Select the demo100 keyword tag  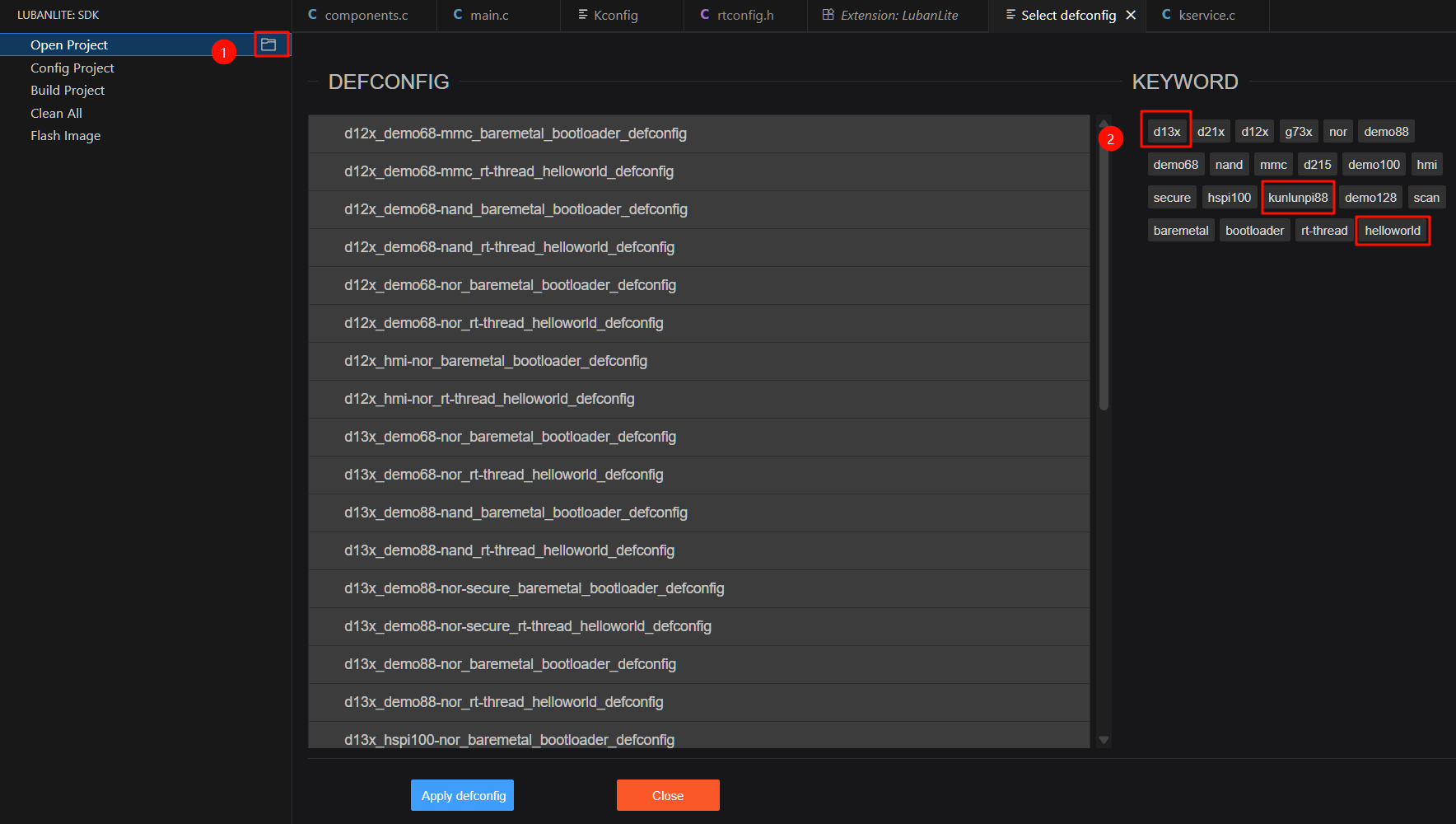coord(1374,164)
